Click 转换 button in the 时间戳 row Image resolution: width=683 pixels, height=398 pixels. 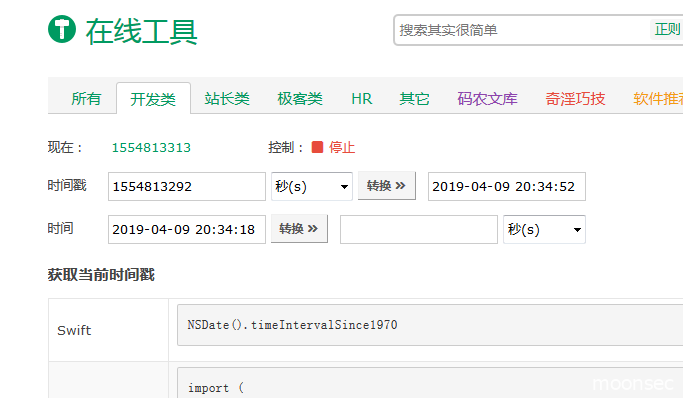(x=386, y=186)
